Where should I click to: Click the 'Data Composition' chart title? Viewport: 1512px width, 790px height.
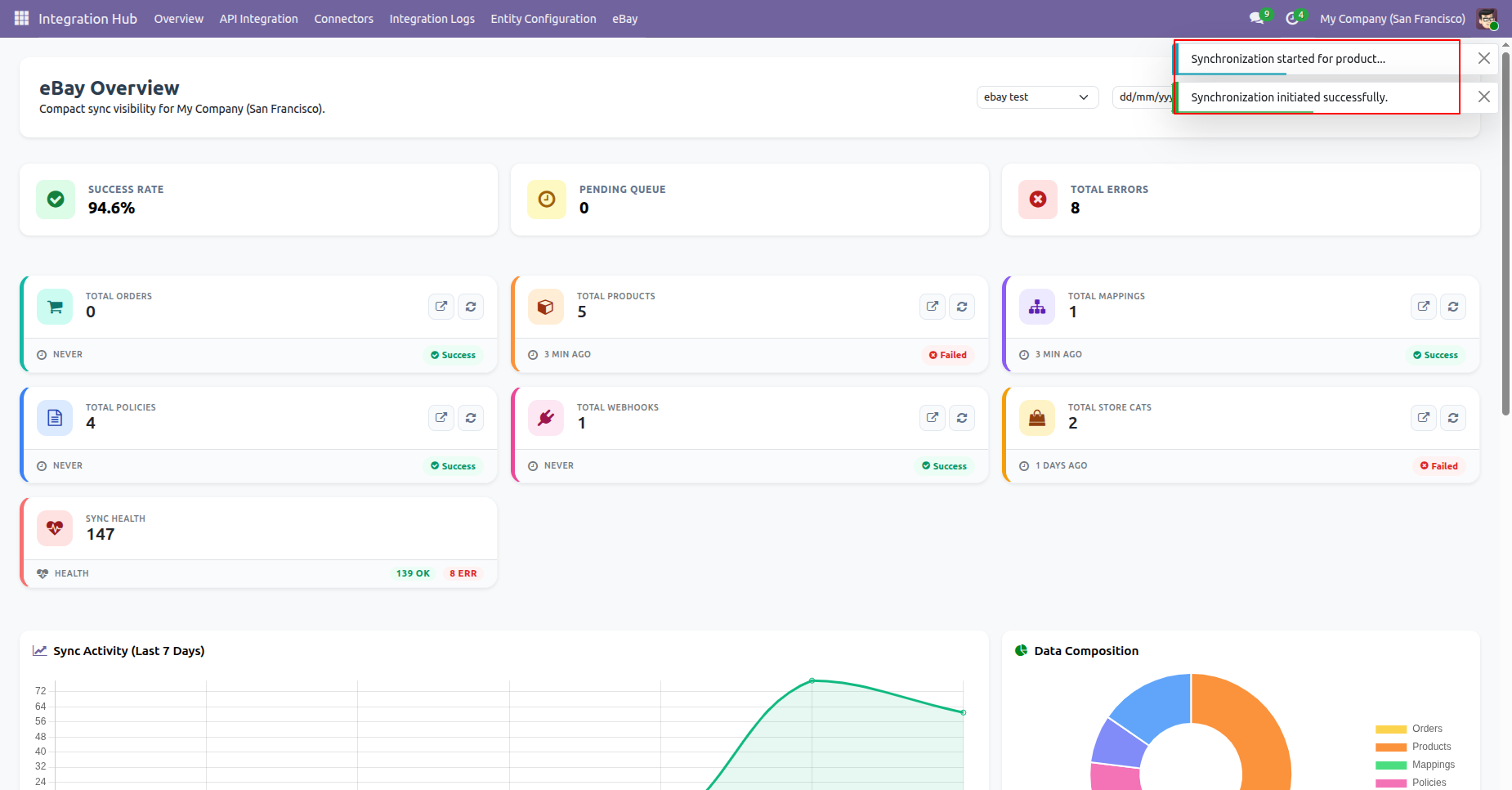pyautogui.click(x=1086, y=651)
